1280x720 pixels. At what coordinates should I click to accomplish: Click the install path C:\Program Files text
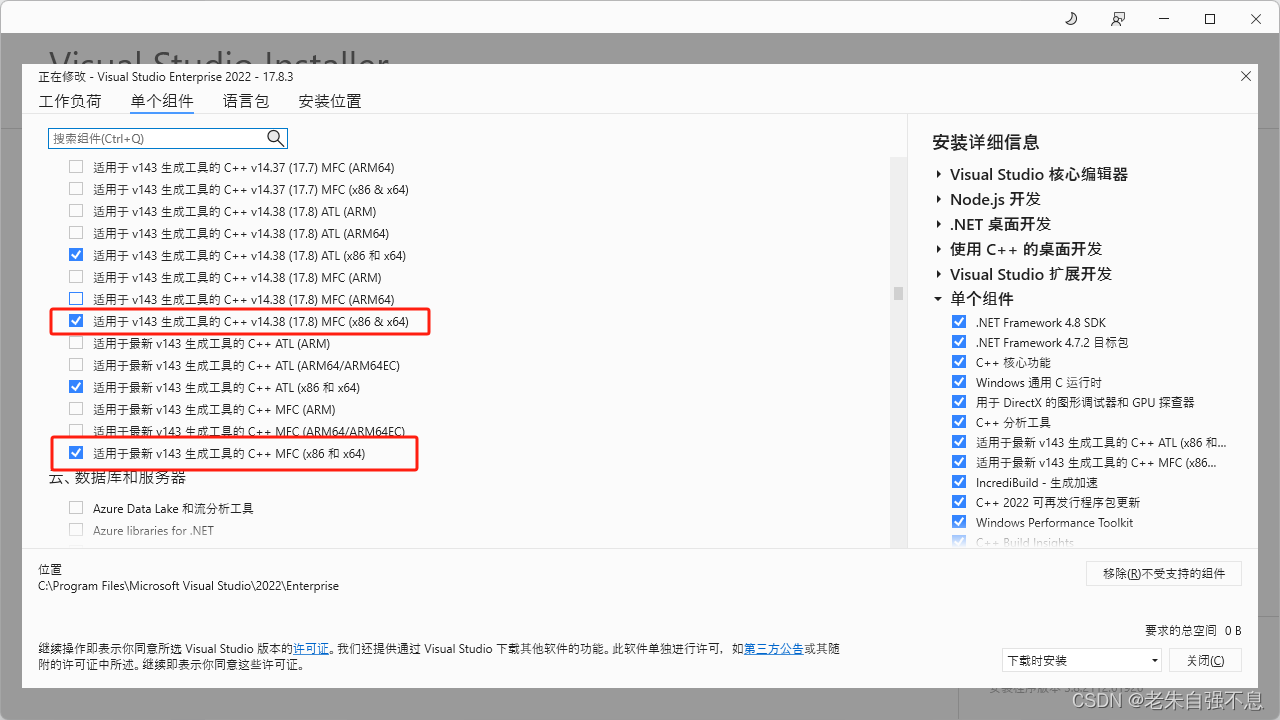point(188,586)
